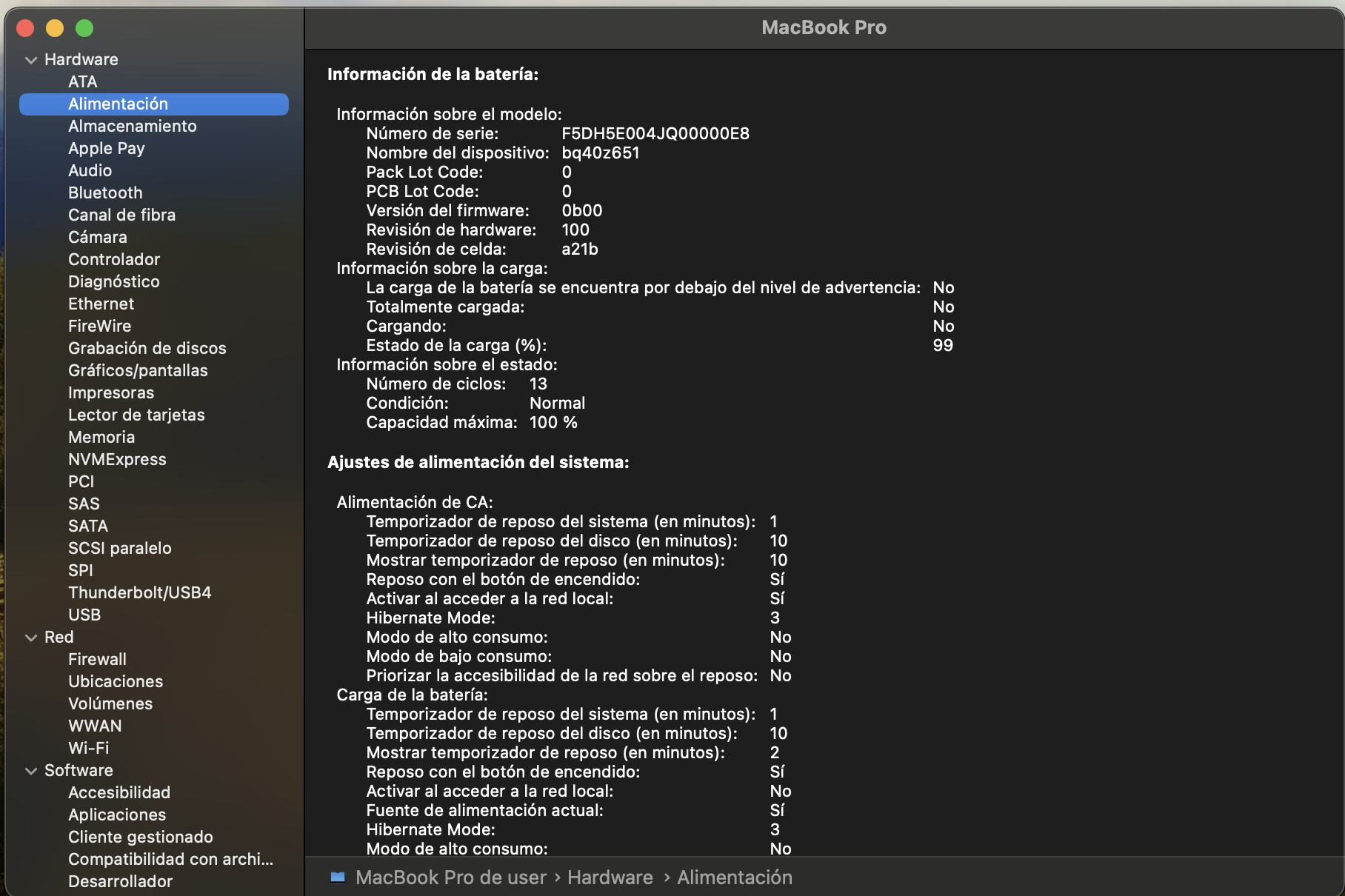
Task: Click Hardware in the path bar
Action: click(610, 877)
